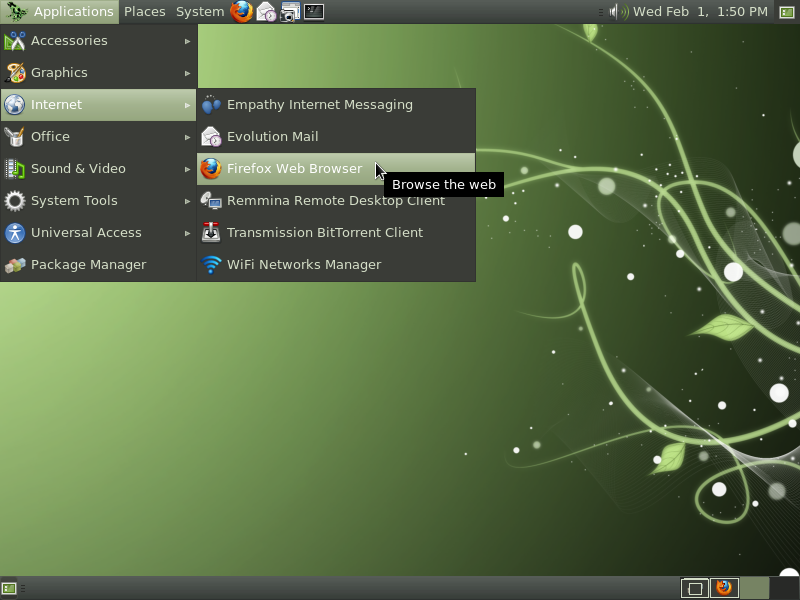Open the mail client from the panel icon
Screen dimensions: 800x600
point(264,12)
